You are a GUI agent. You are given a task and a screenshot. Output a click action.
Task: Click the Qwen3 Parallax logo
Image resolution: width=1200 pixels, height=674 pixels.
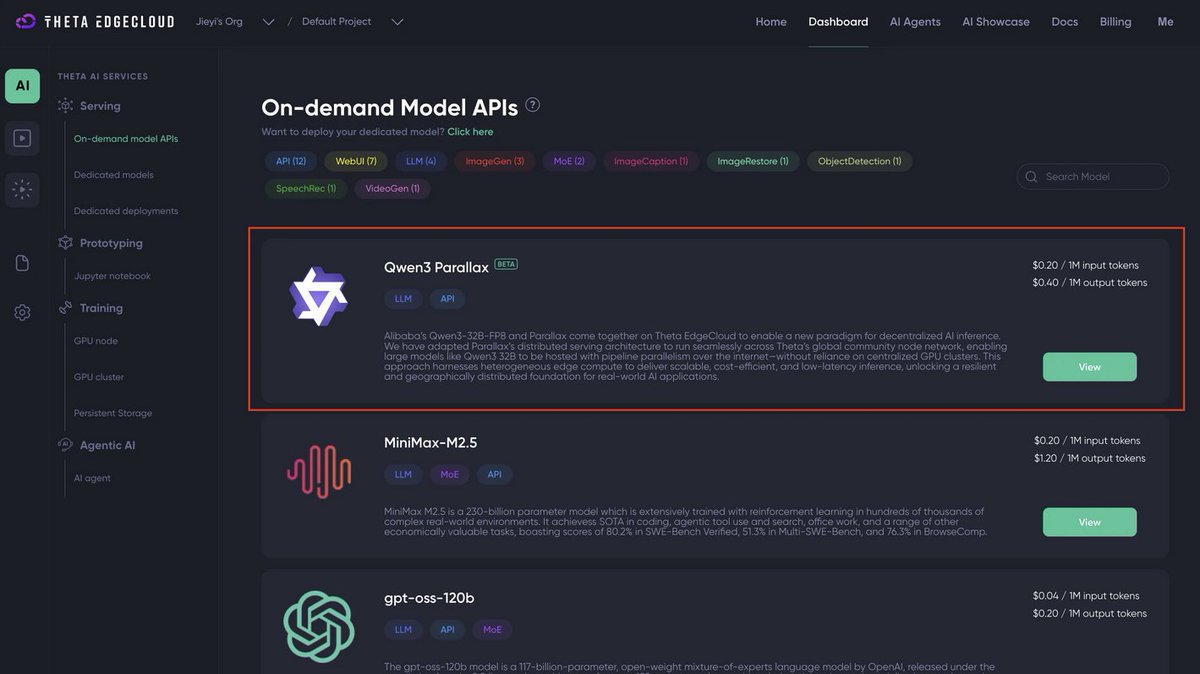coord(318,296)
